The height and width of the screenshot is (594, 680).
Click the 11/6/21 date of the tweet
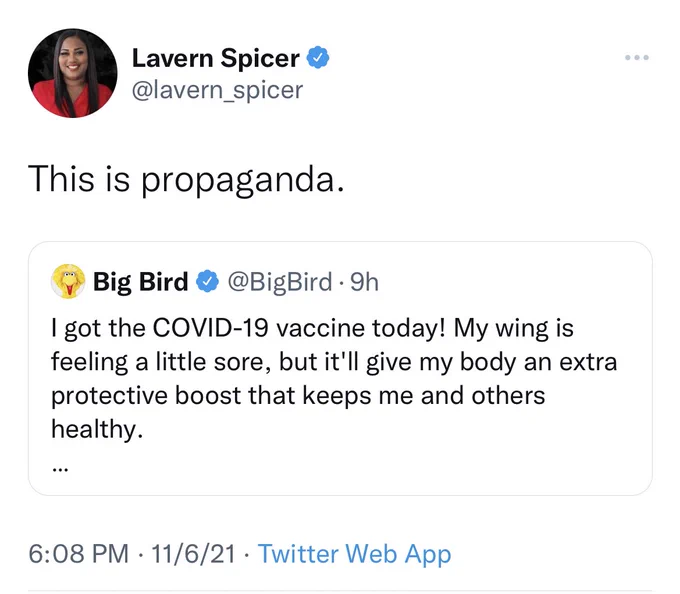tap(193, 554)
